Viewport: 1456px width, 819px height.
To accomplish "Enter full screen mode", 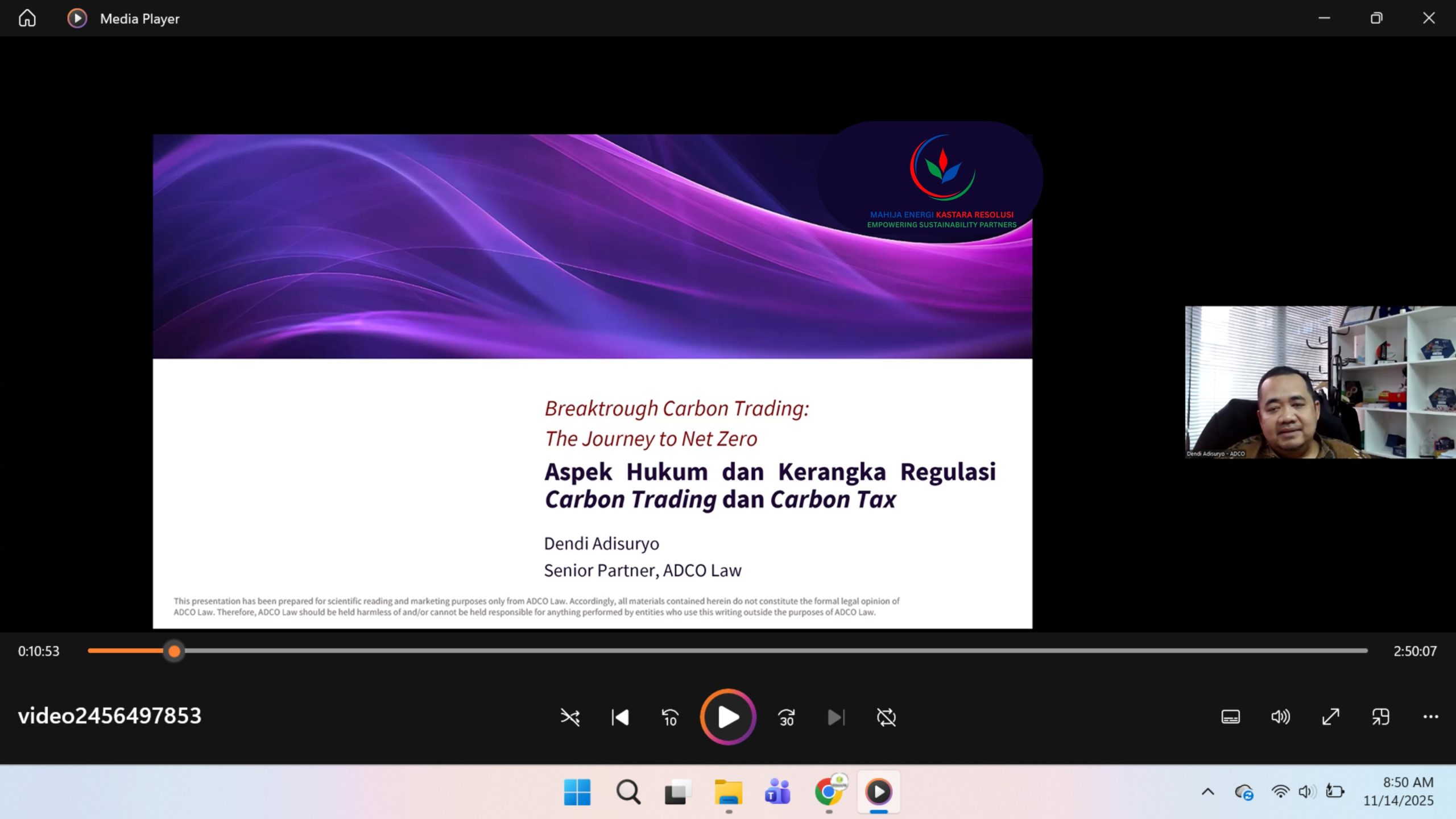I will click(1330, 717).
